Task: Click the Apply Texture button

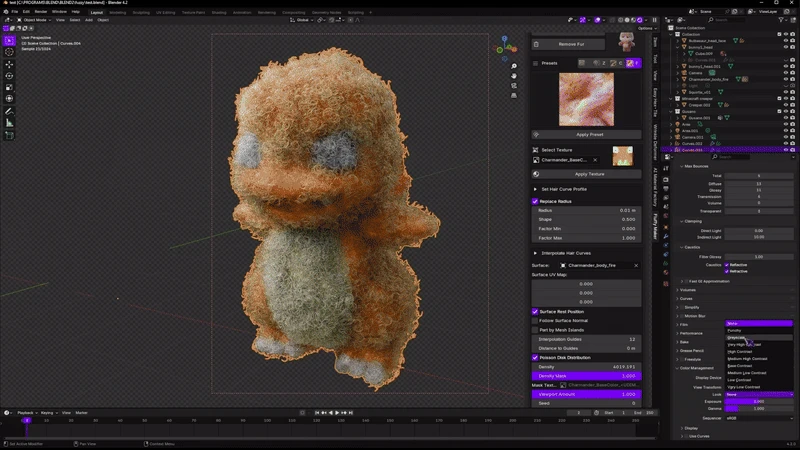Action: (x=586, y=174)
